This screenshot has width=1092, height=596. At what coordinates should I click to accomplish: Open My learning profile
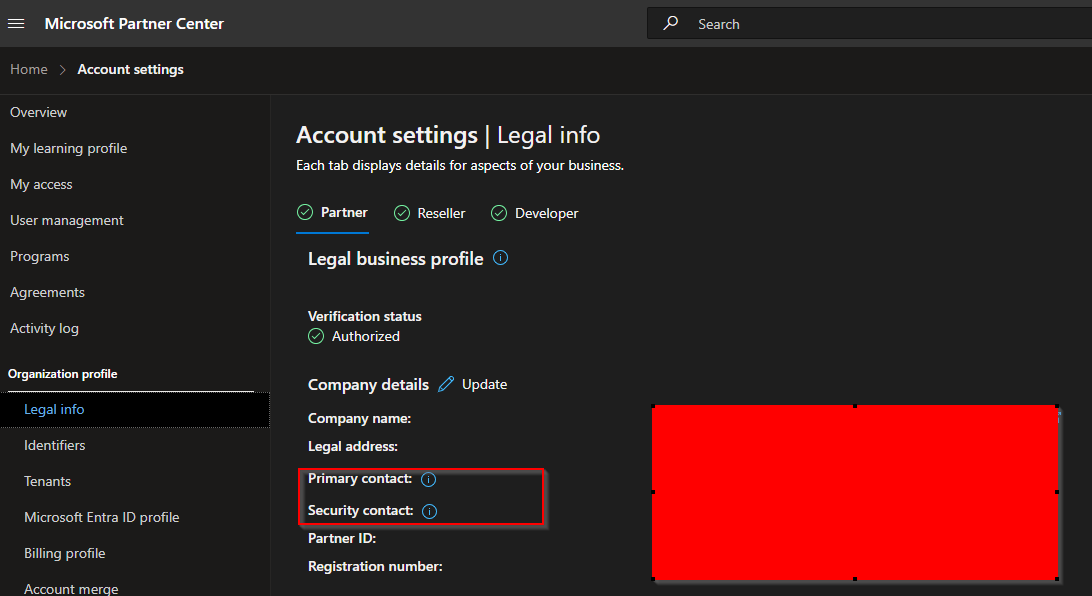click(x=68, y=148)
